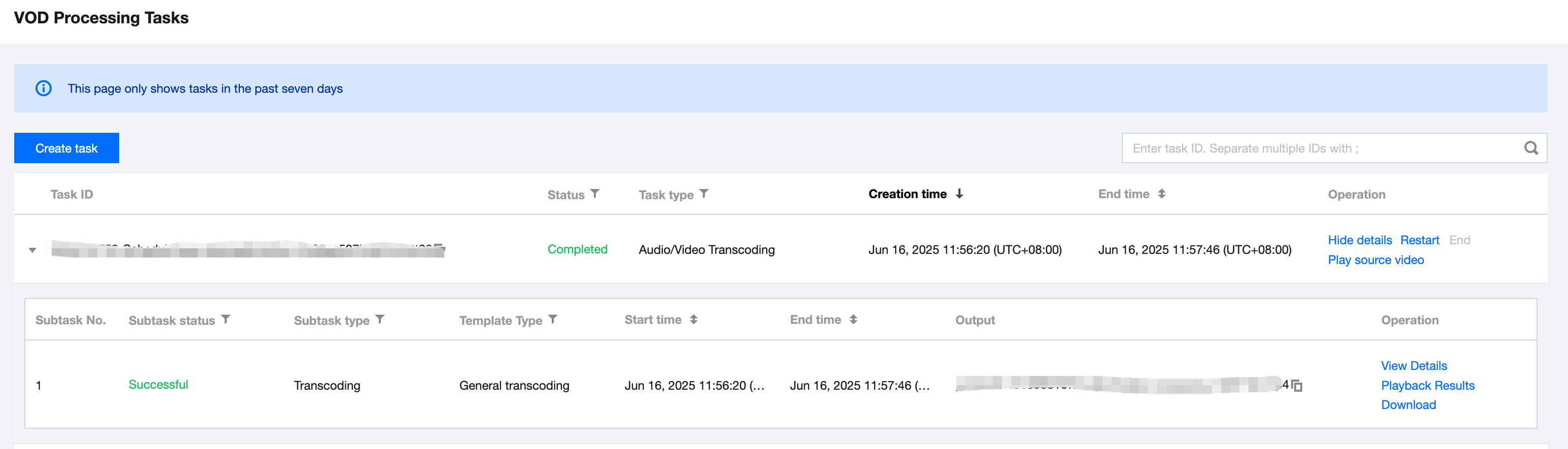Screen dimensions: 1568x449
Task: Restart the transcoding task
Action: point(1419,240)
